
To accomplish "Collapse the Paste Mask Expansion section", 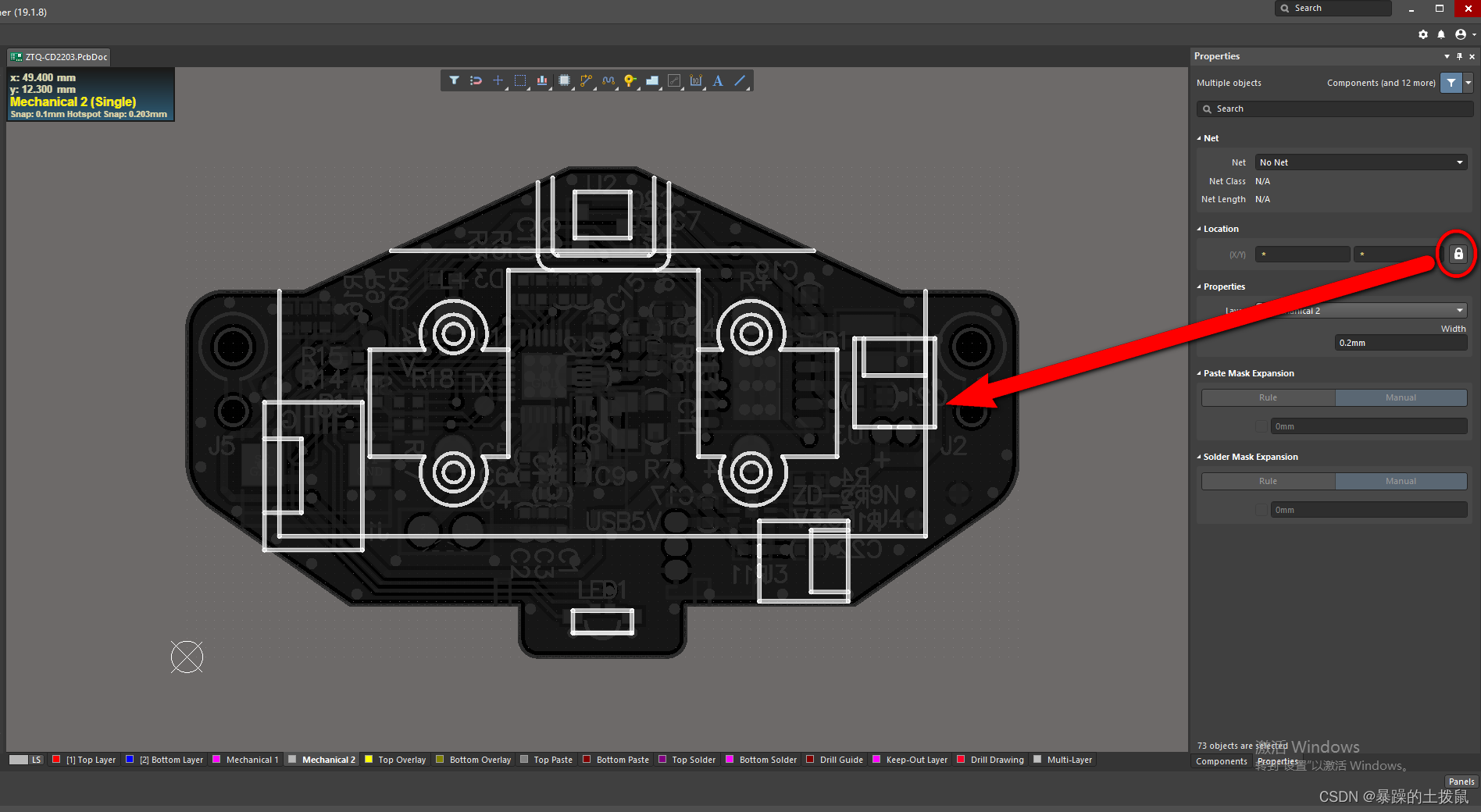I will tap(1199, 373).
